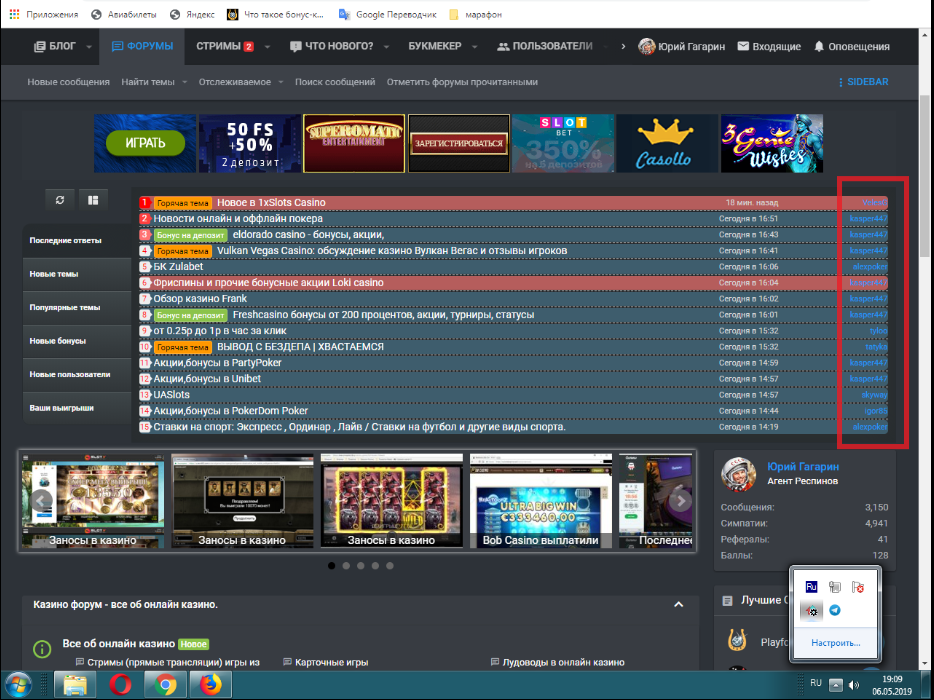Click the device icon beside the Ru tray icon

[835, 587]
